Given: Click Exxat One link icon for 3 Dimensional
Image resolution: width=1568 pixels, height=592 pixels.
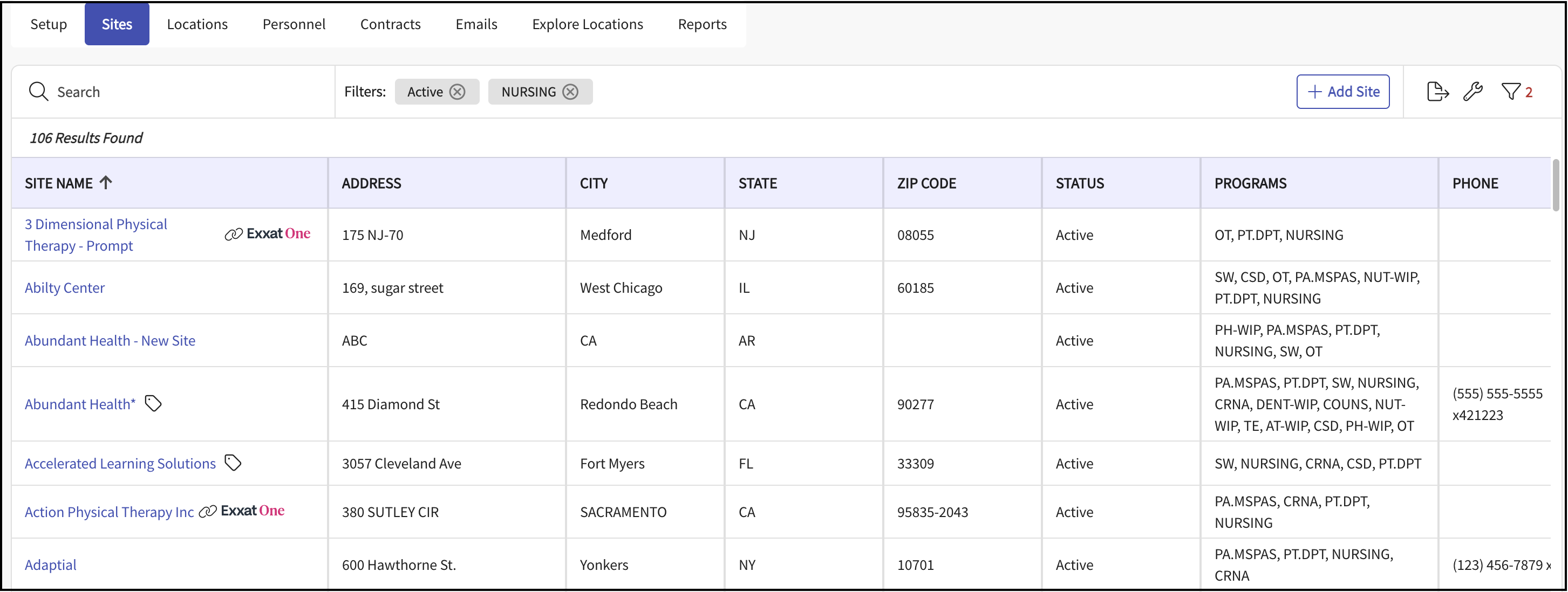Looking at the screenshot, I should 233,234.
